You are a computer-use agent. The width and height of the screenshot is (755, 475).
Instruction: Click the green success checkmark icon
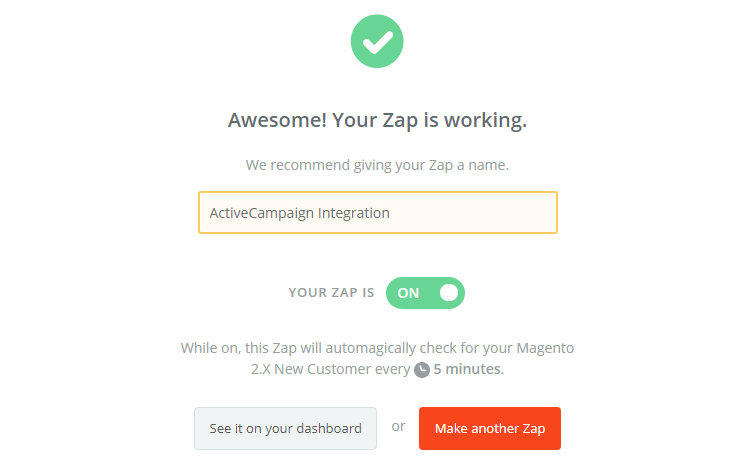[377, 41]
